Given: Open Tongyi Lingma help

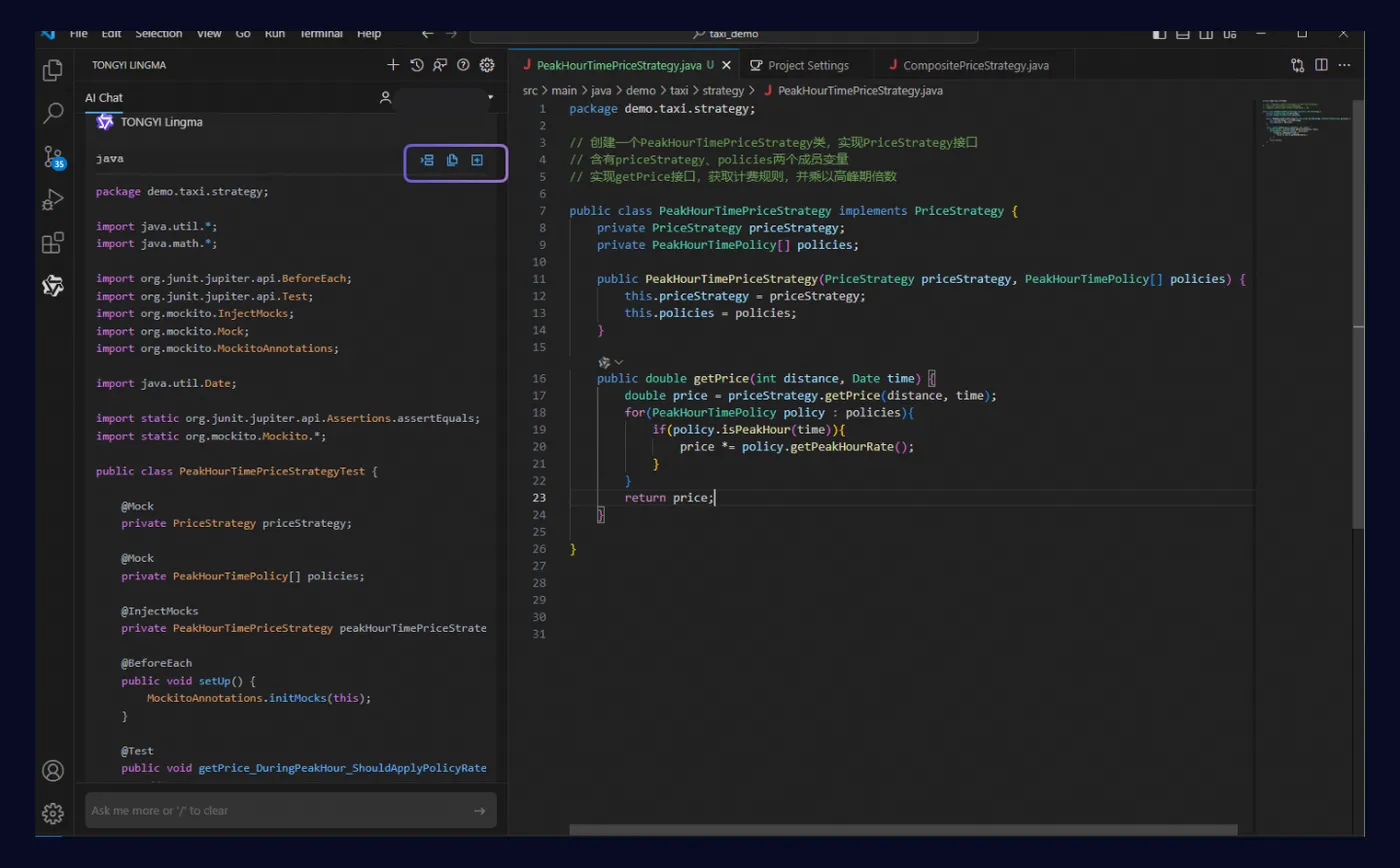Looking at the screenshot, I should coord(463,65).
